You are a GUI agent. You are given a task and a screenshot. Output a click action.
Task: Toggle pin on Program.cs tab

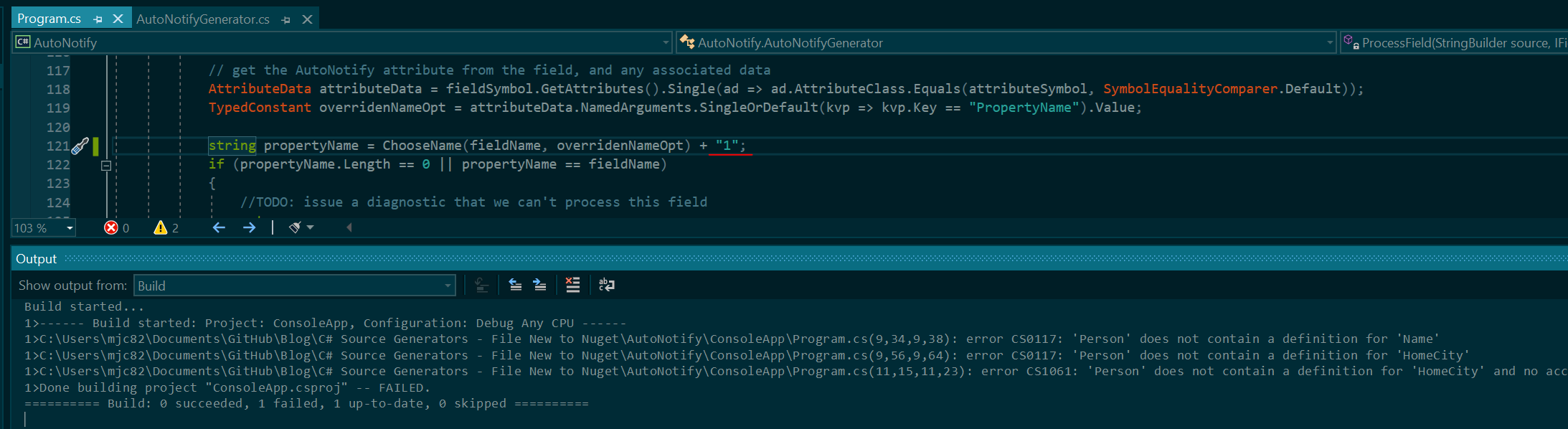(x=98, y=19)
